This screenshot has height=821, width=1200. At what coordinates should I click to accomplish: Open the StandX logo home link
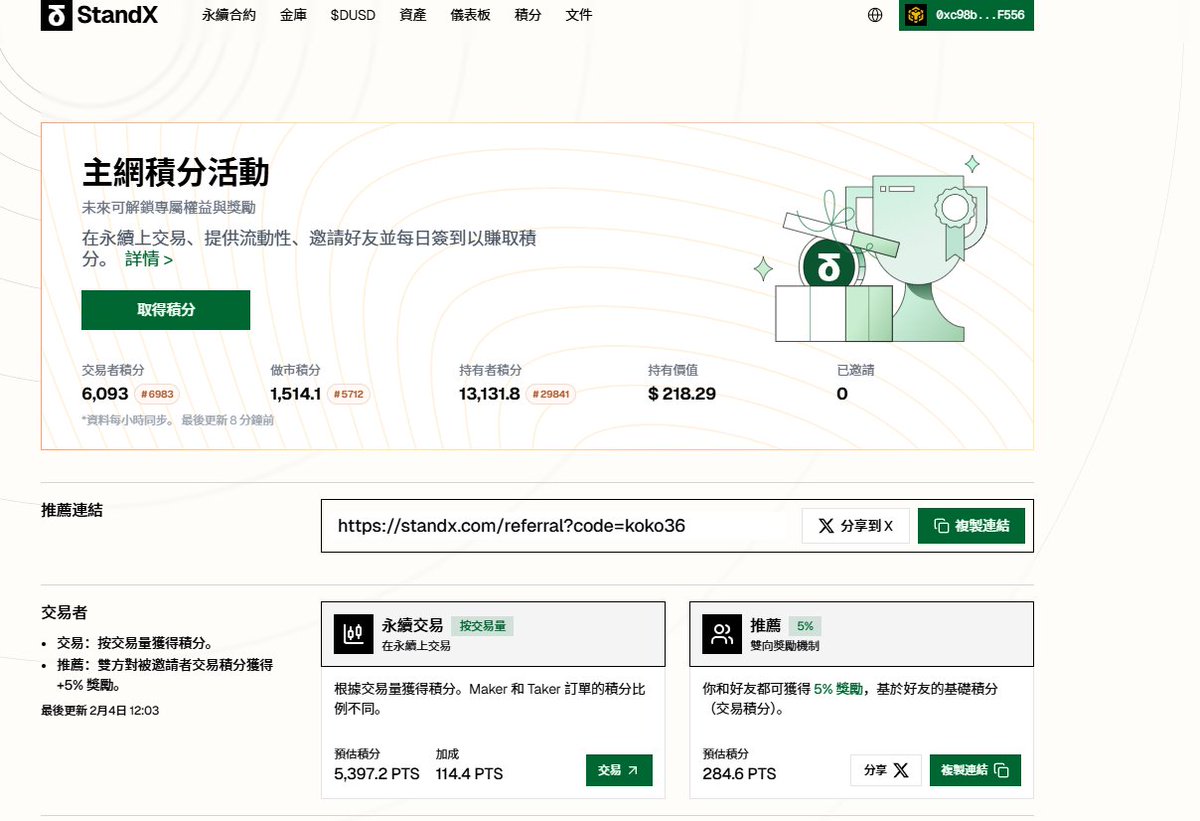coord(99,15)
